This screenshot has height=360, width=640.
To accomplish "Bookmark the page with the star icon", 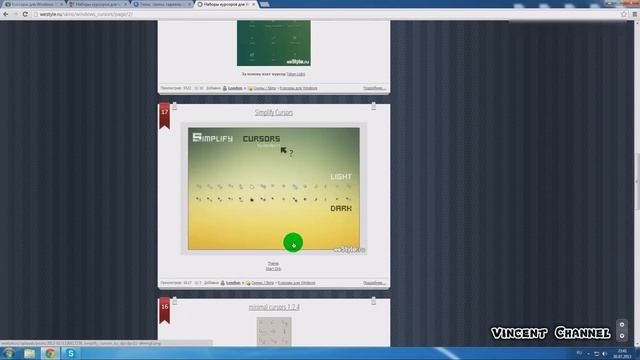I will tap(624, 14).
